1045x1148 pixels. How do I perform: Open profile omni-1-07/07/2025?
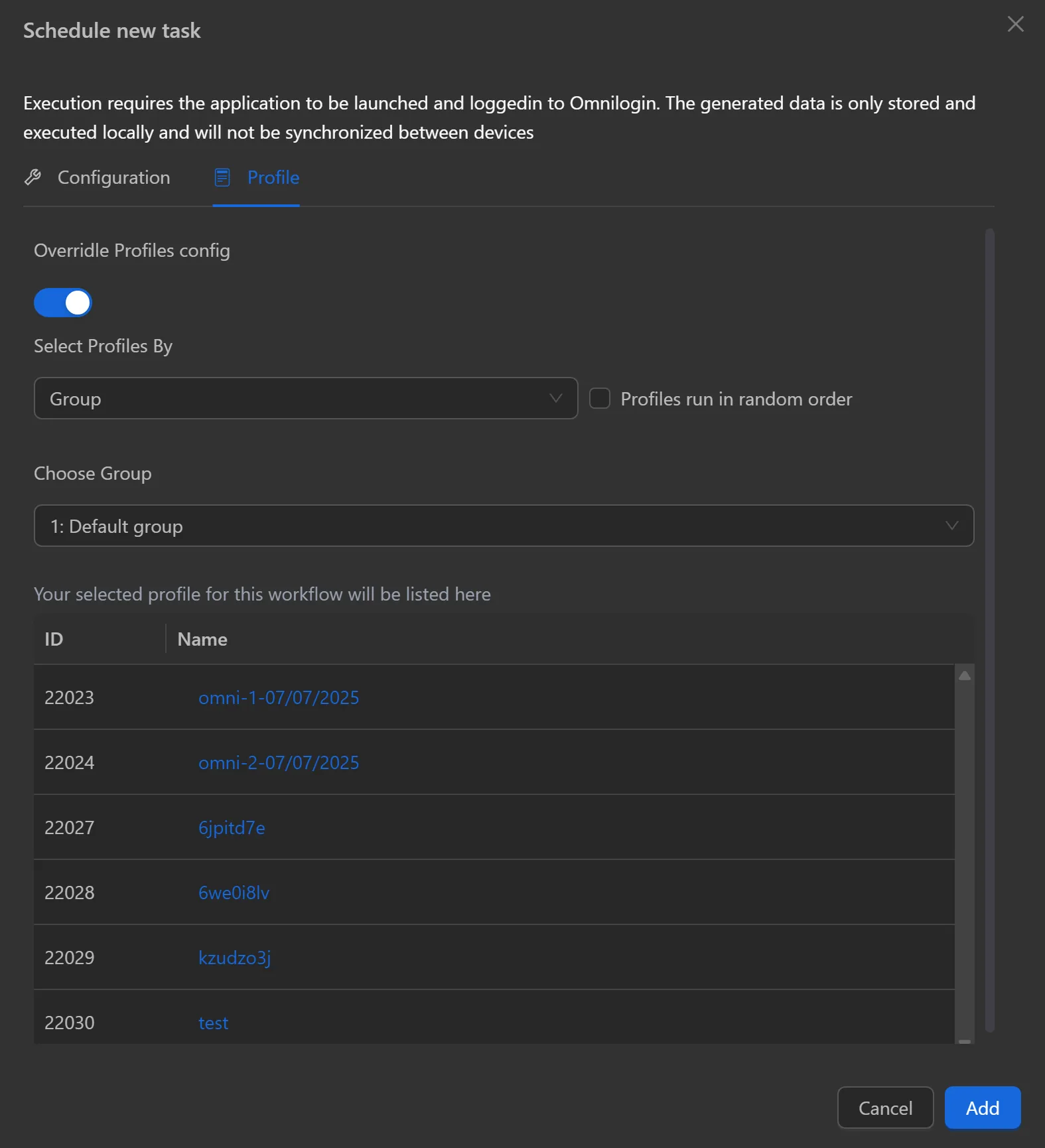pyautogui.click(x=279, y=697)
